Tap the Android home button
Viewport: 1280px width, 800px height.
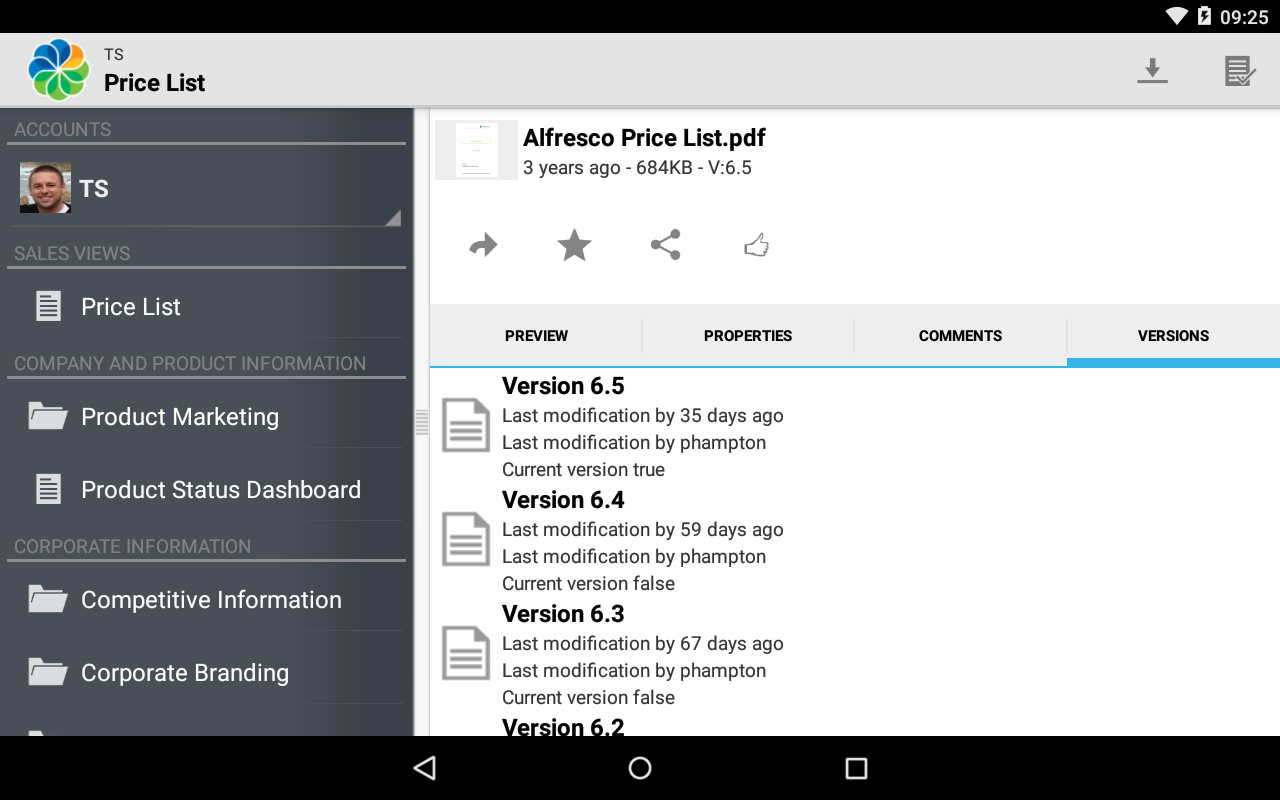pyautogui.click(x=640, y=768)
